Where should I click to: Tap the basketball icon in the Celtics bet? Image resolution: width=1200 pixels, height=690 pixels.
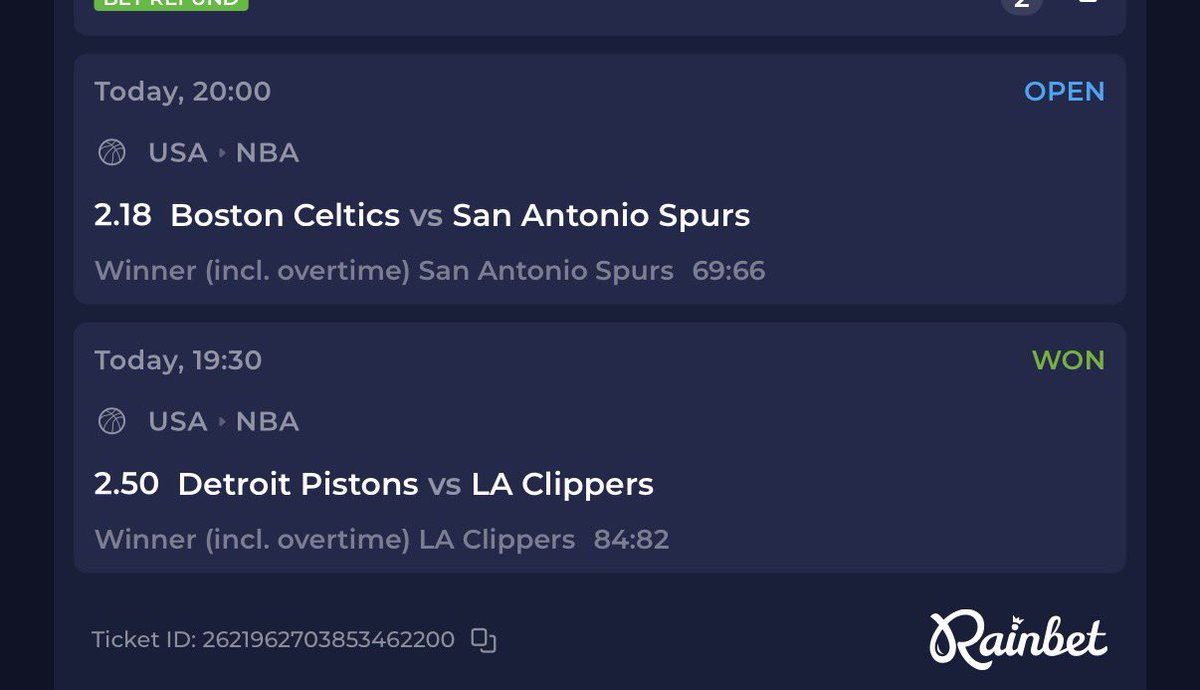pos(112,153)
